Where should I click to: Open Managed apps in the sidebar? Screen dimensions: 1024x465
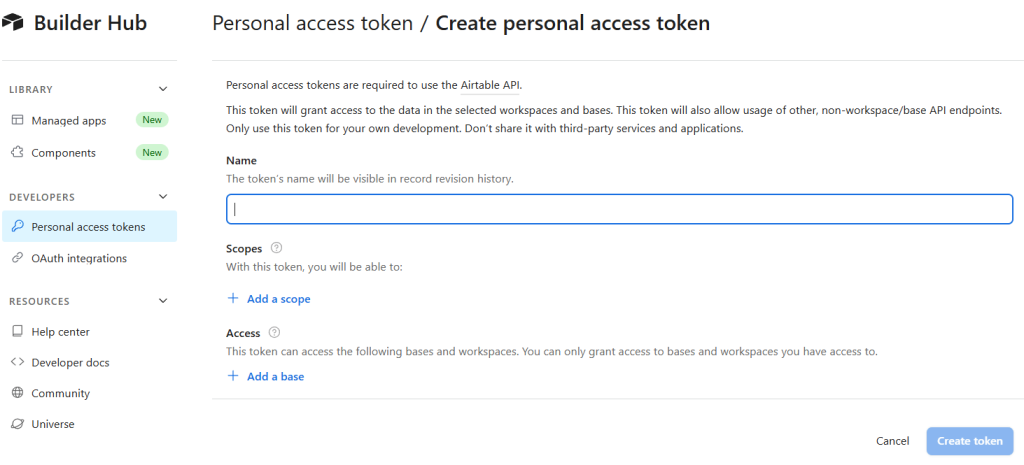(x=89, y=120)
